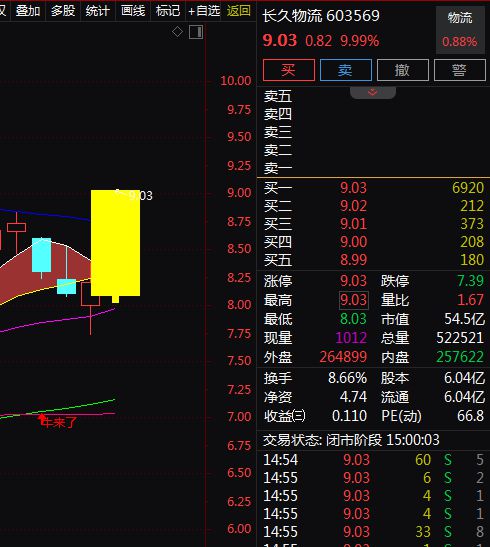Click the 长久物流 603569 stock title

point(321,16)
